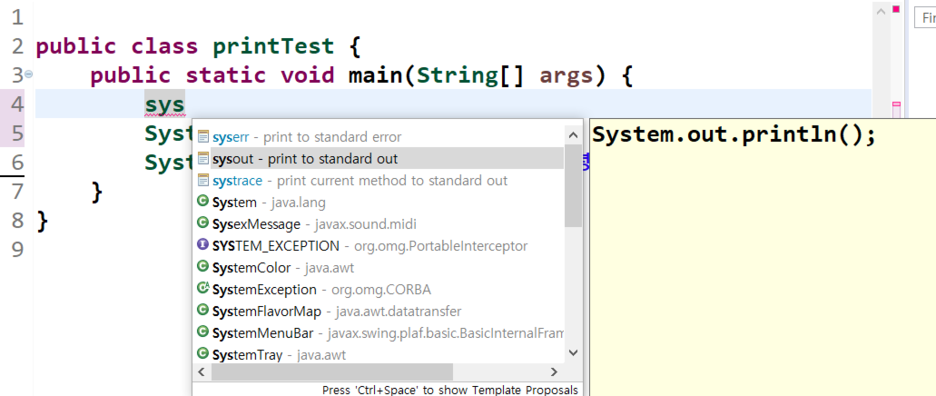The width and height of the screenshot is (936, 396).
Task: Click the 'args' parameter
Action: tap(566, 76)
